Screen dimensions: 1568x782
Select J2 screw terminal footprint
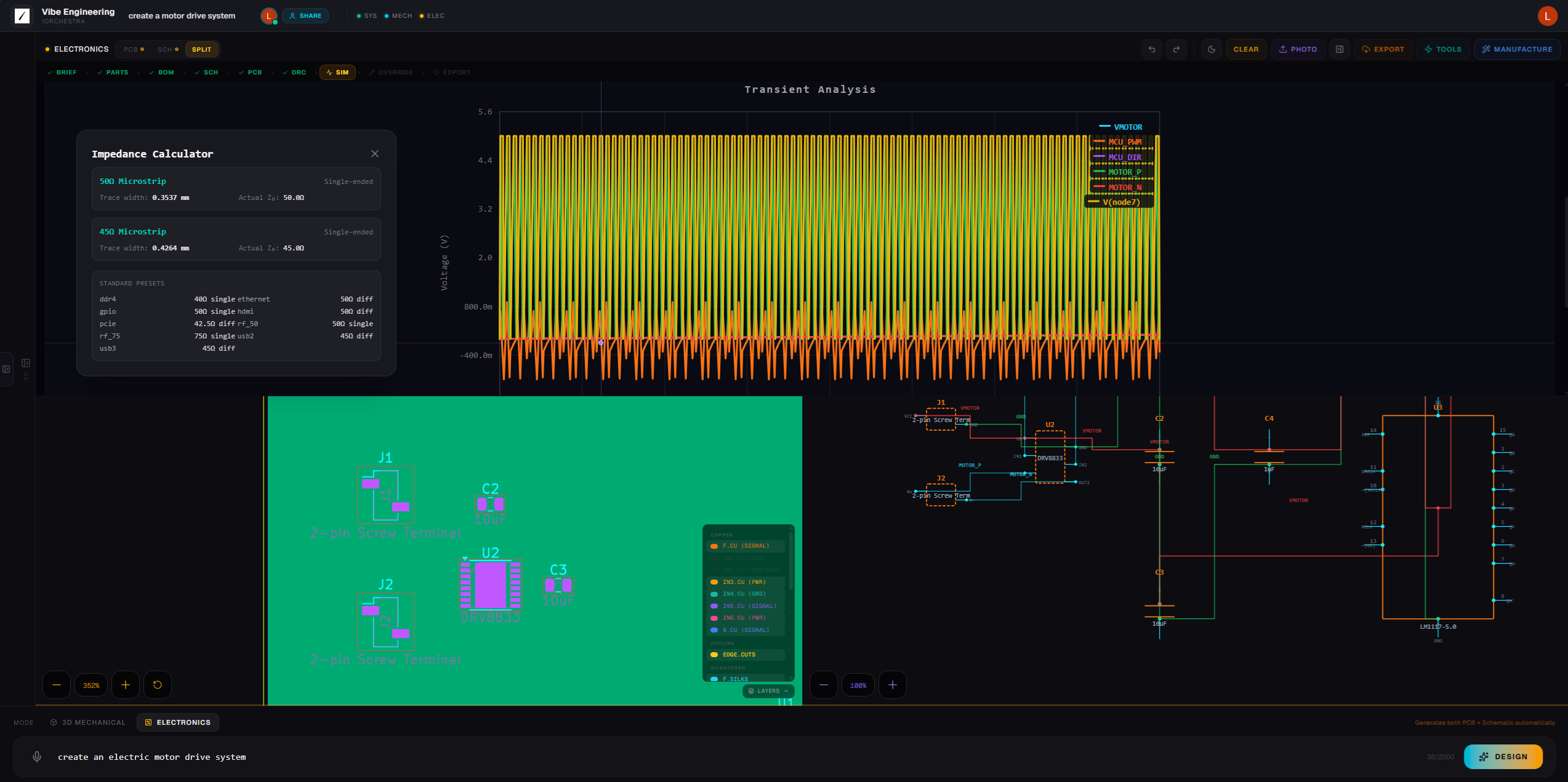(385, 621)
